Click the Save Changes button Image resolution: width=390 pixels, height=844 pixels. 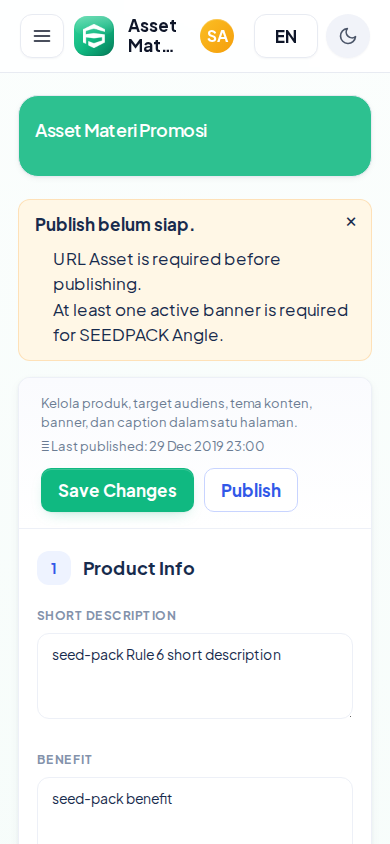[117, 490]
